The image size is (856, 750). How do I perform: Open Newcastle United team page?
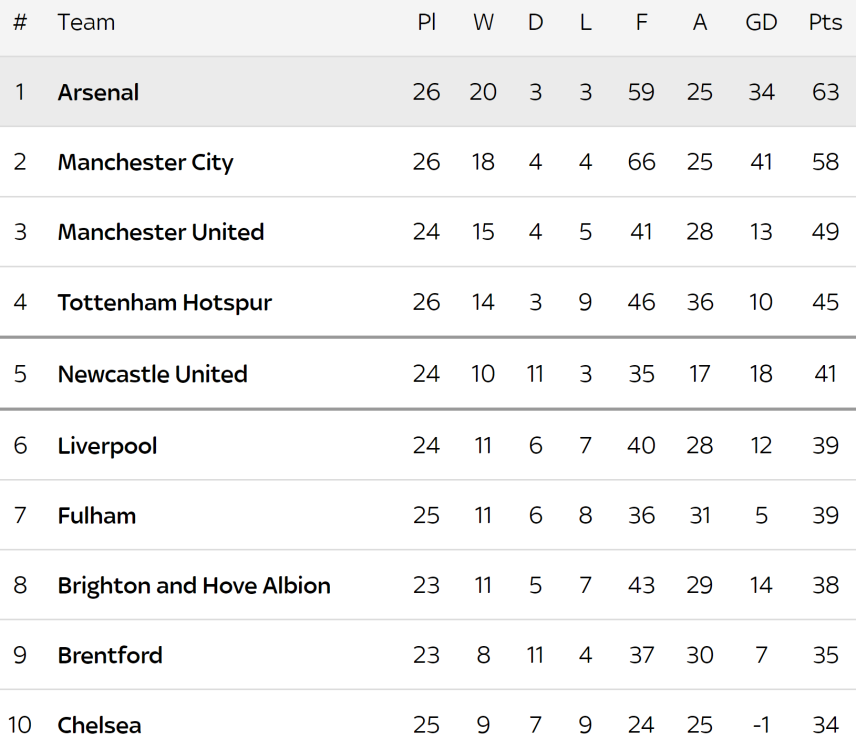(153, 374)
